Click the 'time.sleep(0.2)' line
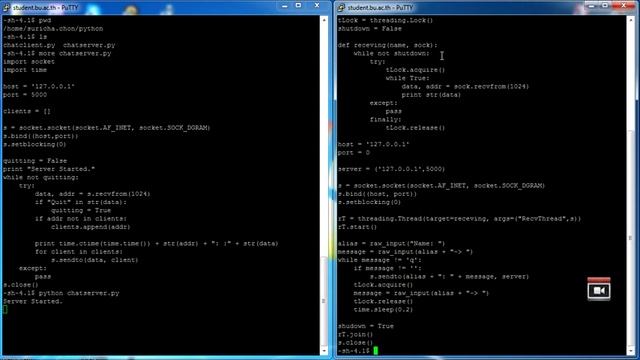Screen dimensions: 640x360 coord(383,309)
